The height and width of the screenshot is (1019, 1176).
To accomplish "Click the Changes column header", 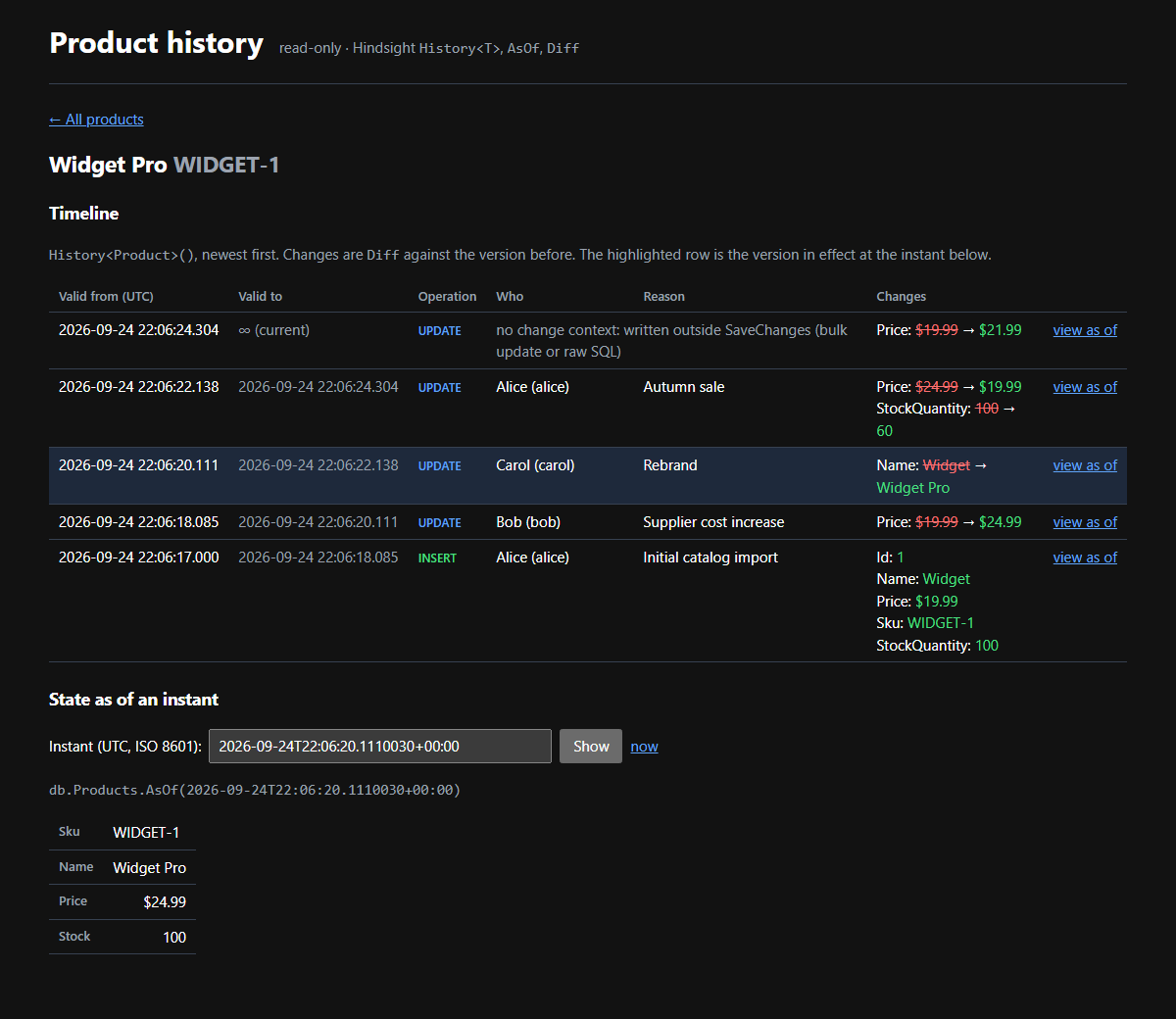I will [x=901, y=297].
